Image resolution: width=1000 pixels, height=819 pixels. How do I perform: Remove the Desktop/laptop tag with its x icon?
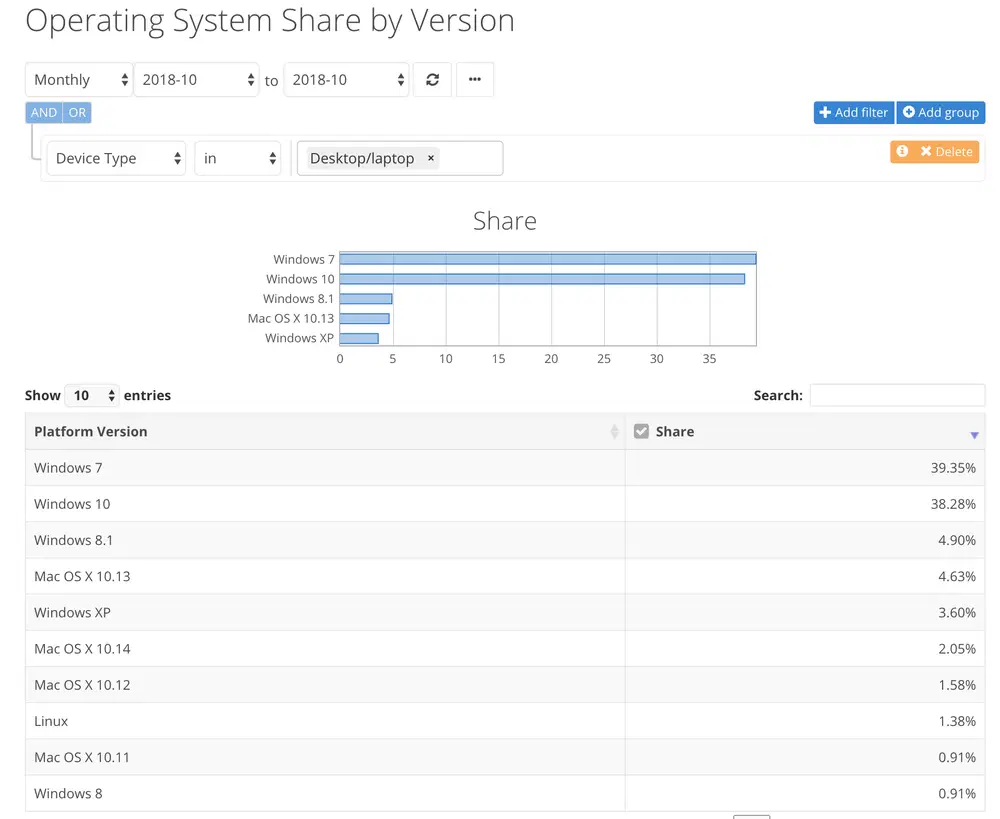(x=430, y=158)
